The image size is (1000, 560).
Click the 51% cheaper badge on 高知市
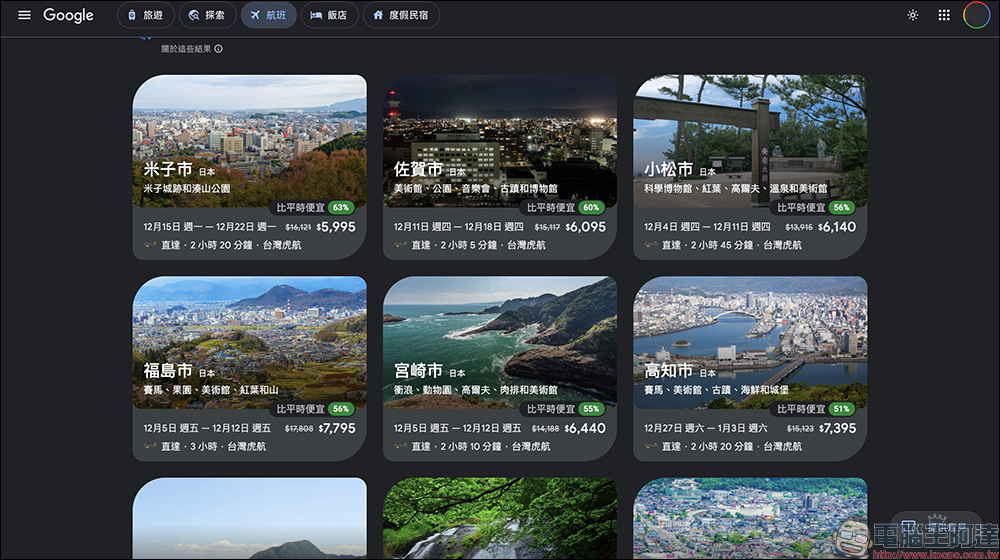click(x=842, y=409)
